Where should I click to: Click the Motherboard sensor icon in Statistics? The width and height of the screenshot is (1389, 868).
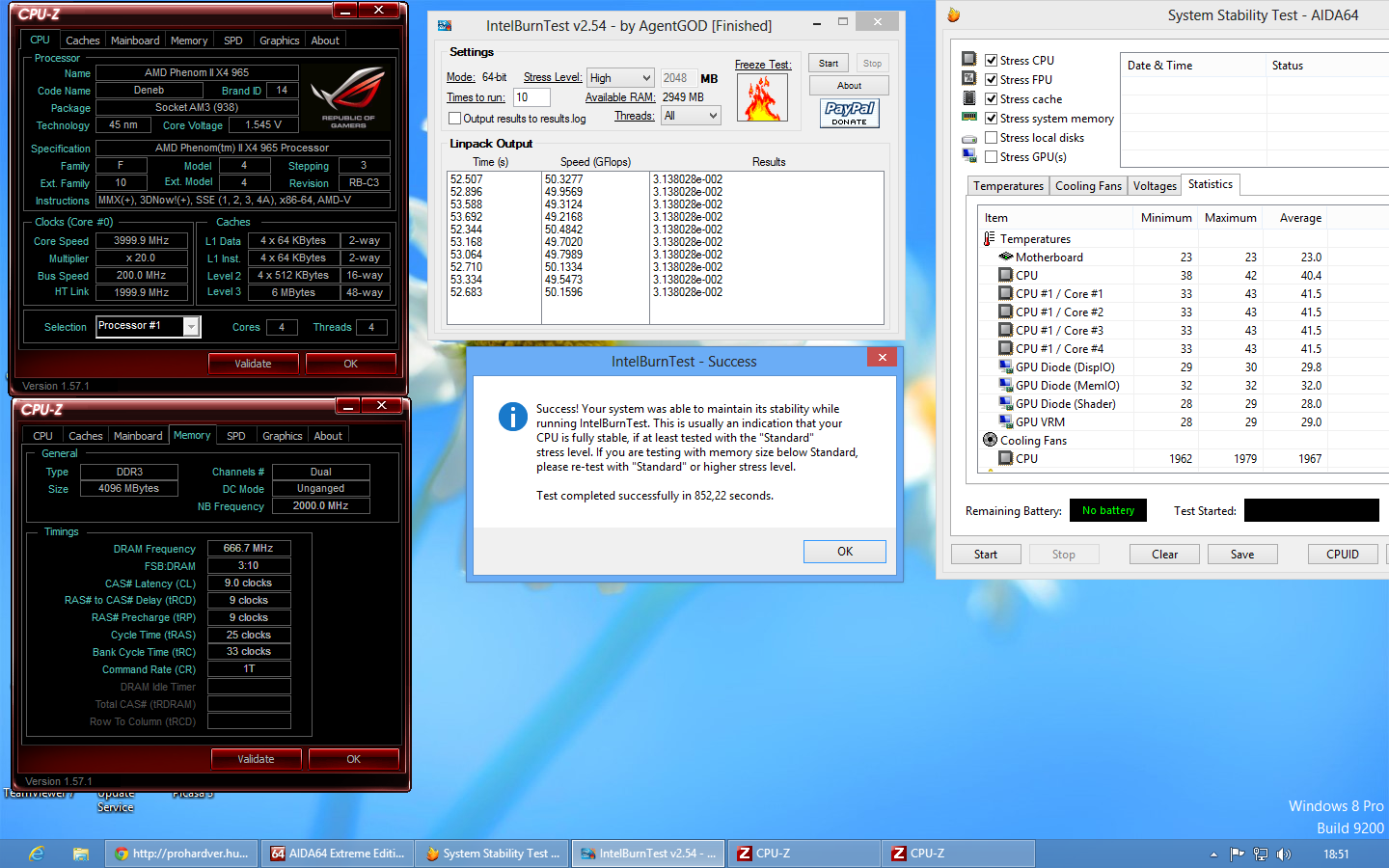pyautogui.click(x=1006, y=257)
